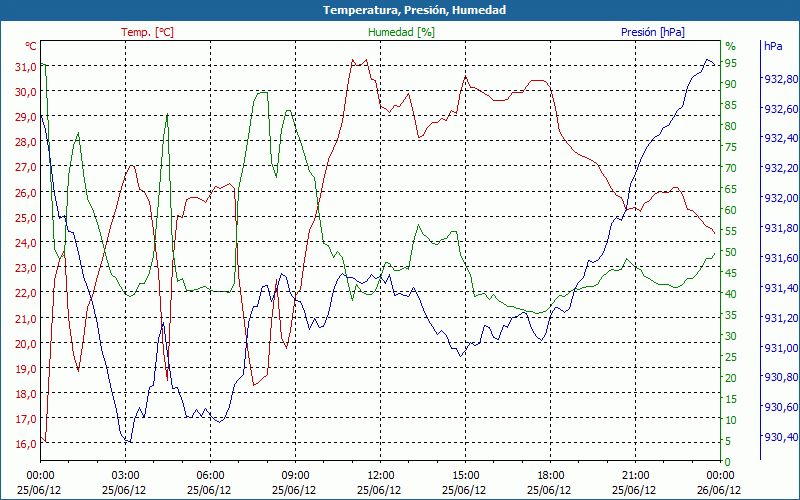Click the 10 humidity axis value
The image size is (800, 500).
(x=731, y=420)
